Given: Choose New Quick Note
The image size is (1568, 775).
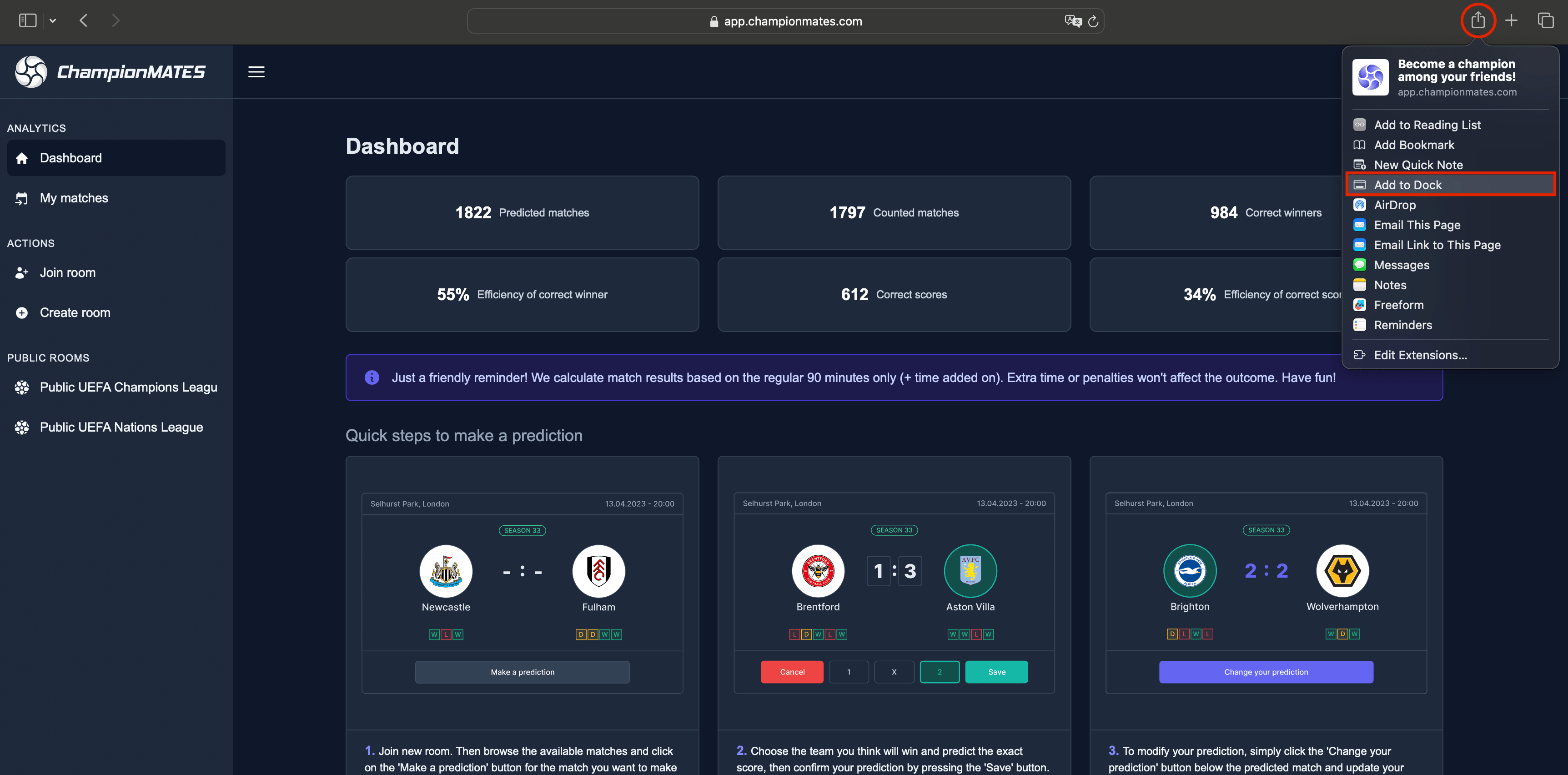Looking at the screenshot, I should click(x=1451, y=165).
